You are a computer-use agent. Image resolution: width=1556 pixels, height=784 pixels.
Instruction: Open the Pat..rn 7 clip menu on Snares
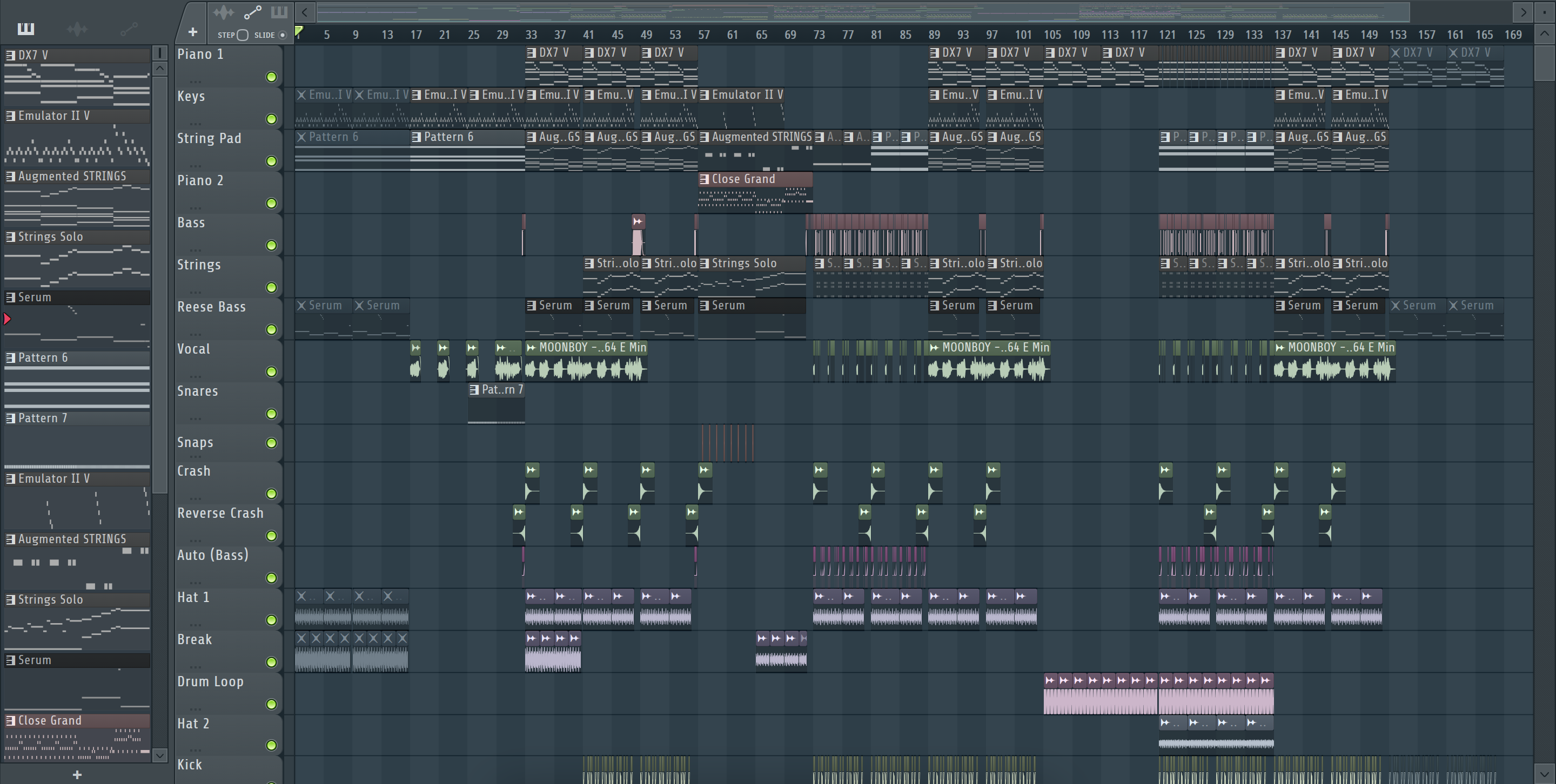(474, 389)
